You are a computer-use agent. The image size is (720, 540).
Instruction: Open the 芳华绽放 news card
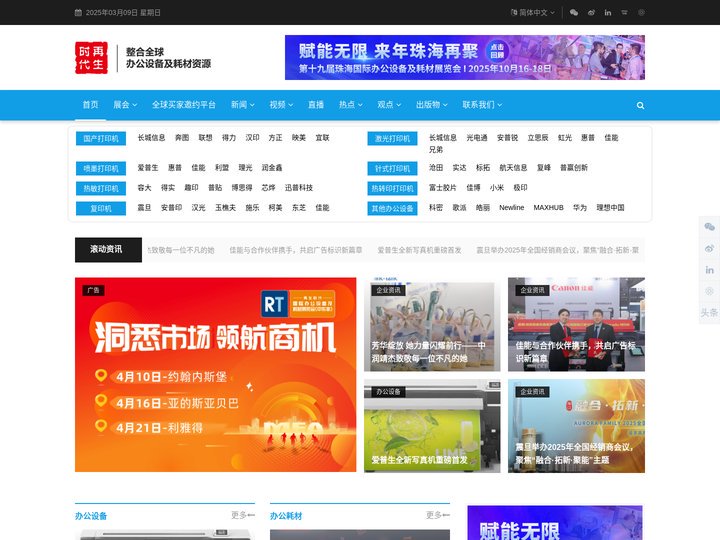(432, 324)
